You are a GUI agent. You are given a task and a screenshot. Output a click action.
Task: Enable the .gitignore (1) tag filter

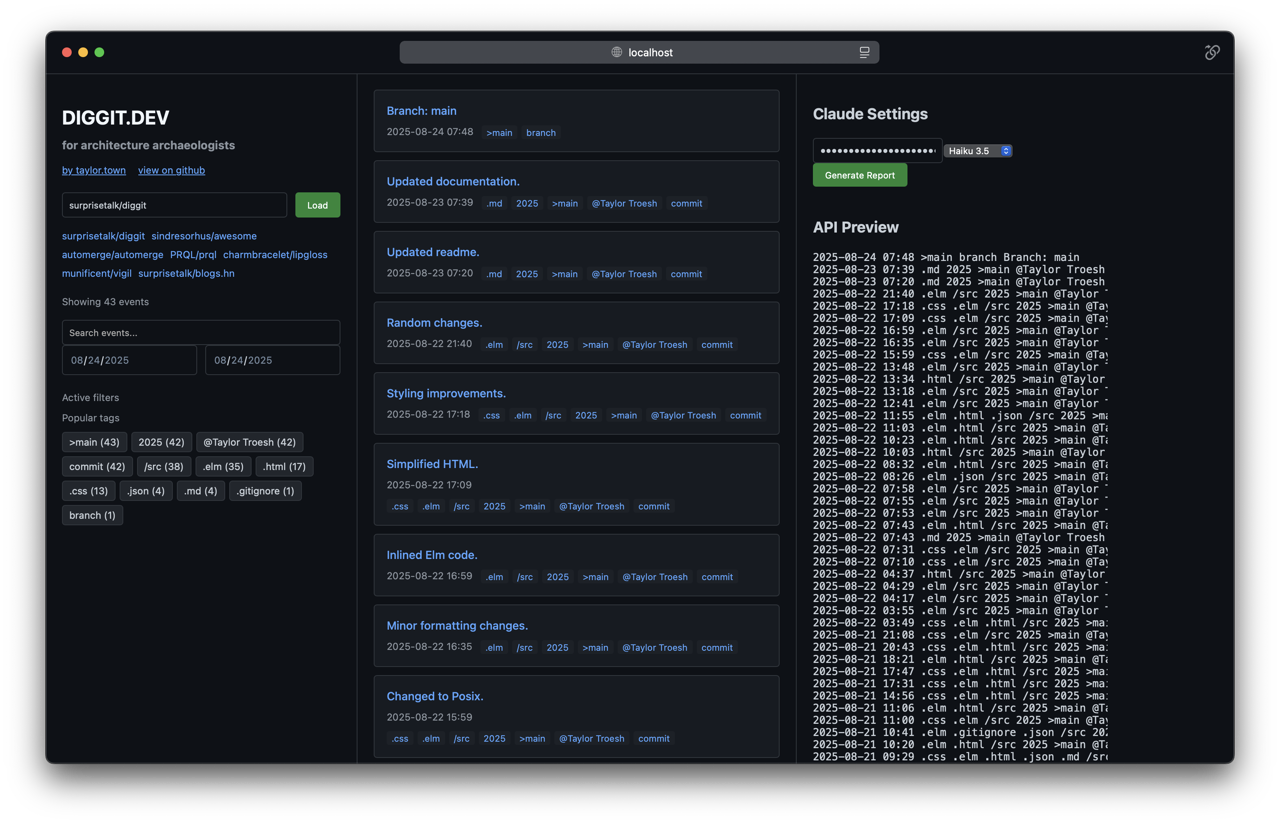[x=265, y=491]
